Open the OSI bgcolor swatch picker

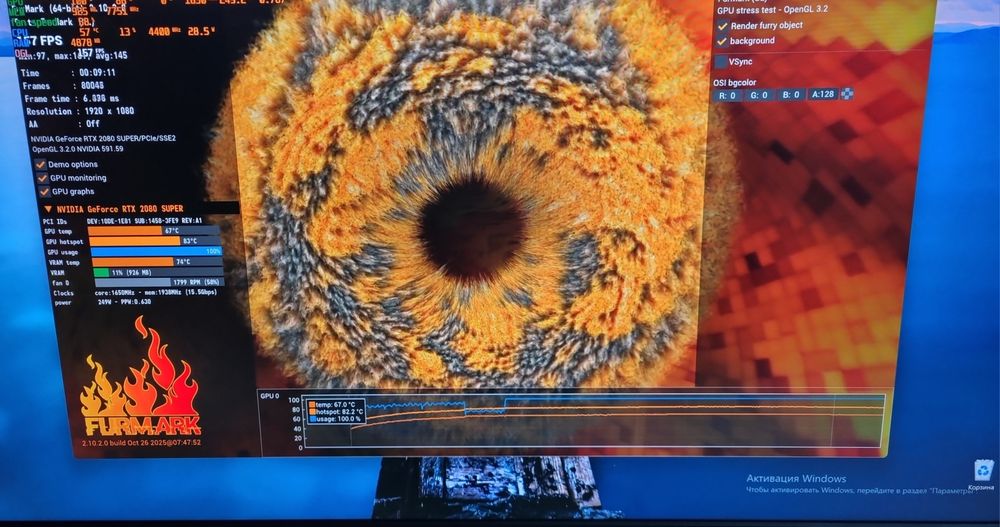click(x=847, y=94)
